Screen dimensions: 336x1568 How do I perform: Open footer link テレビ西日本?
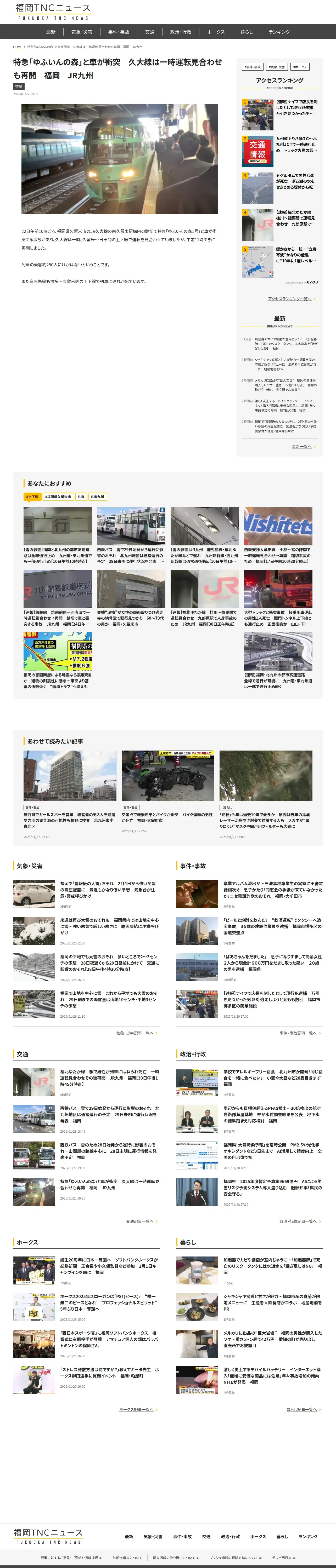coord(284,1558)
